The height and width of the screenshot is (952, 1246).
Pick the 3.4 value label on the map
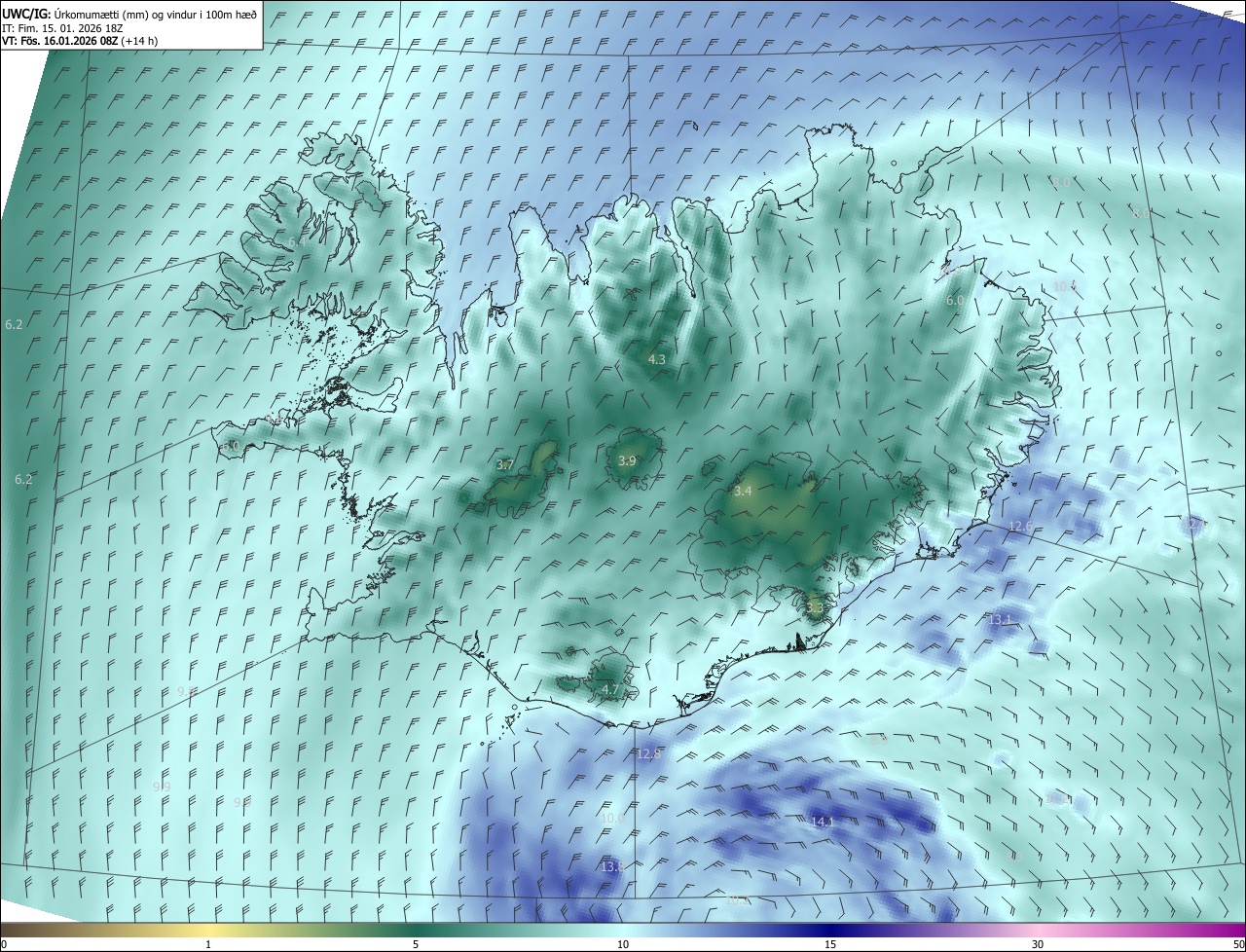coord(743,492)
